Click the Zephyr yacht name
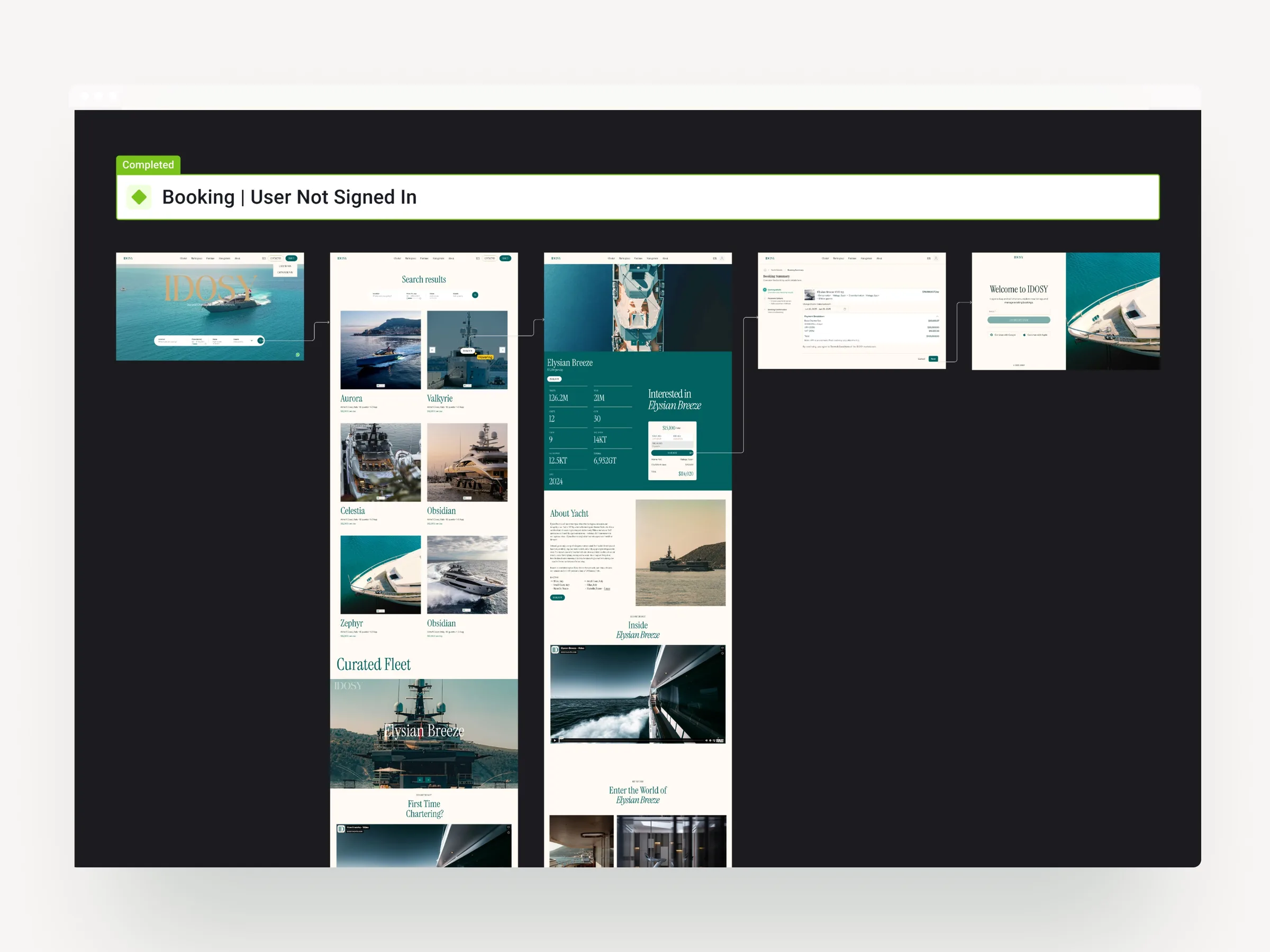This screenshot has width=1270, height=952. (351, 623)
